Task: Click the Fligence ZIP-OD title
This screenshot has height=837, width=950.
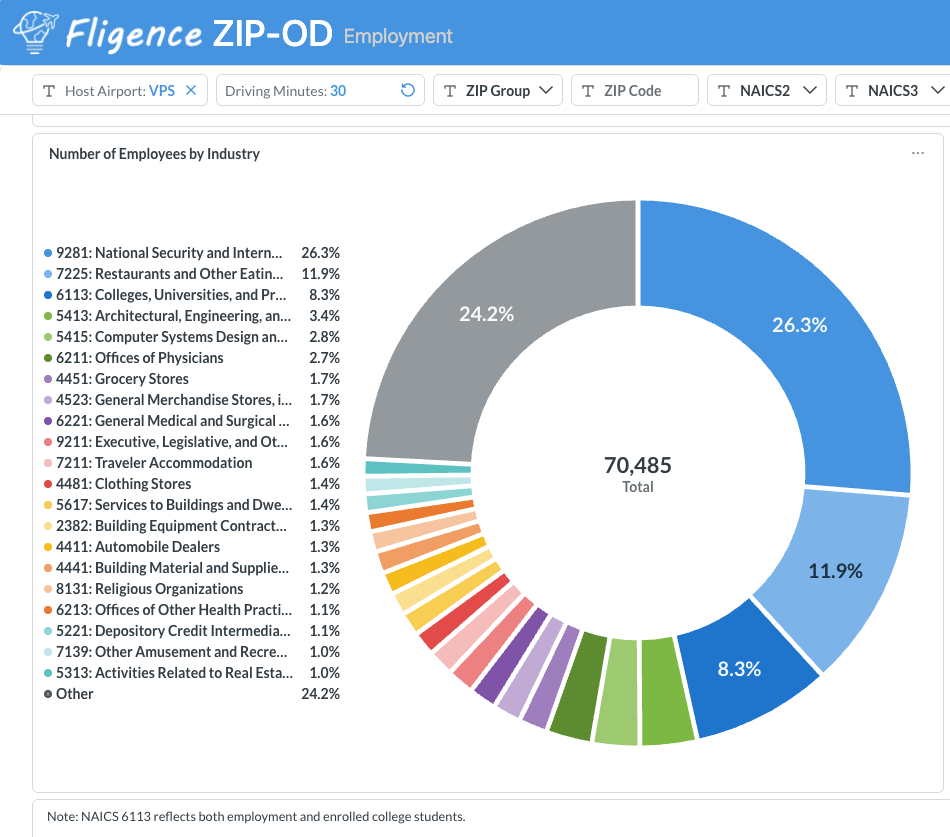Action: click(x=199, y=33)
